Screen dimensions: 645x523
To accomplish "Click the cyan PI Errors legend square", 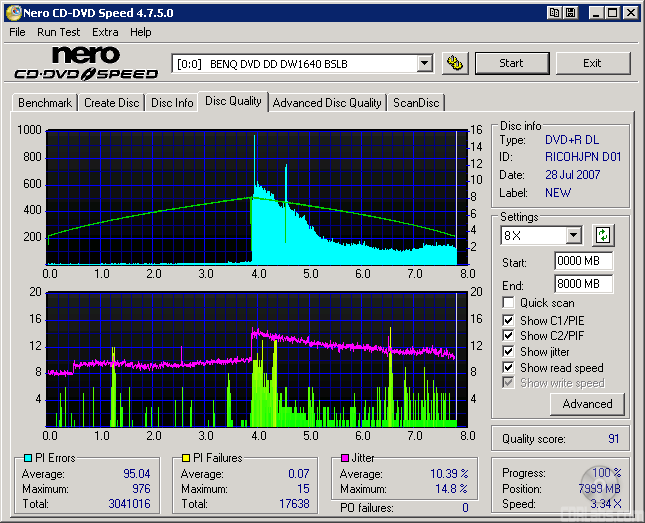I will (x=26, y=458).
